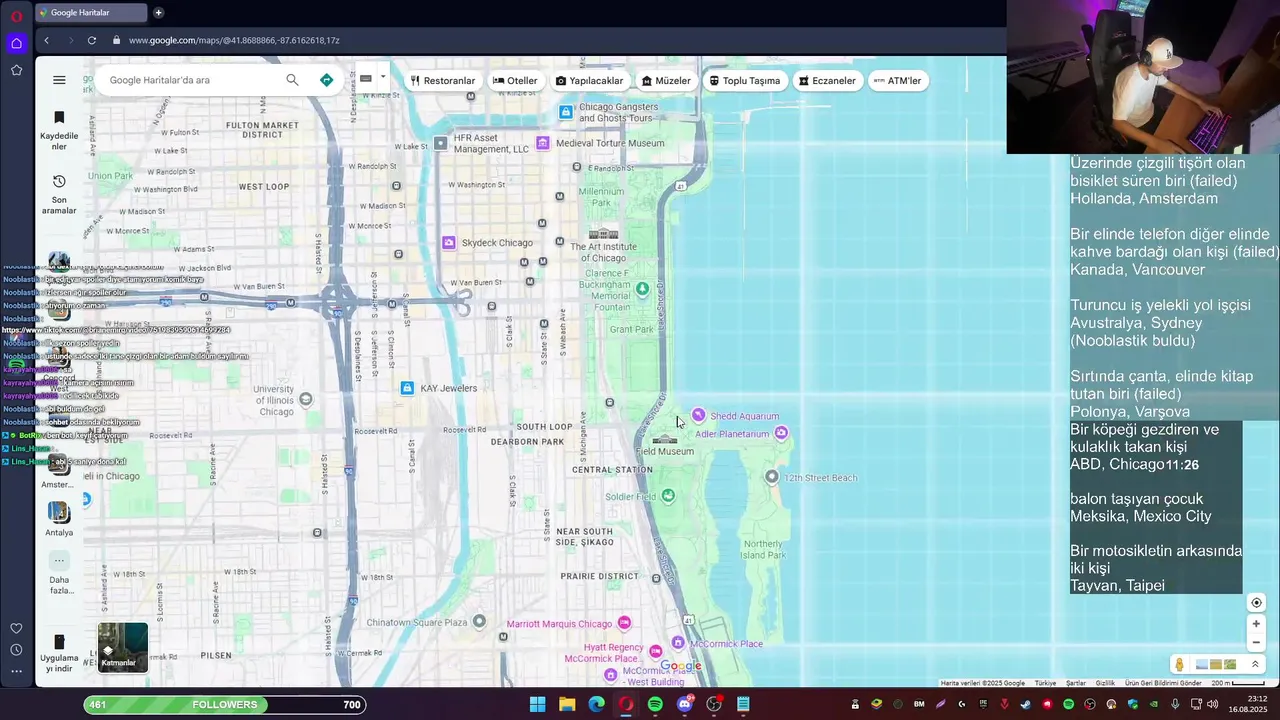The image size is (1280, 720).
Task: Click the Field Museum icon on map
Action: pos(665,439)
